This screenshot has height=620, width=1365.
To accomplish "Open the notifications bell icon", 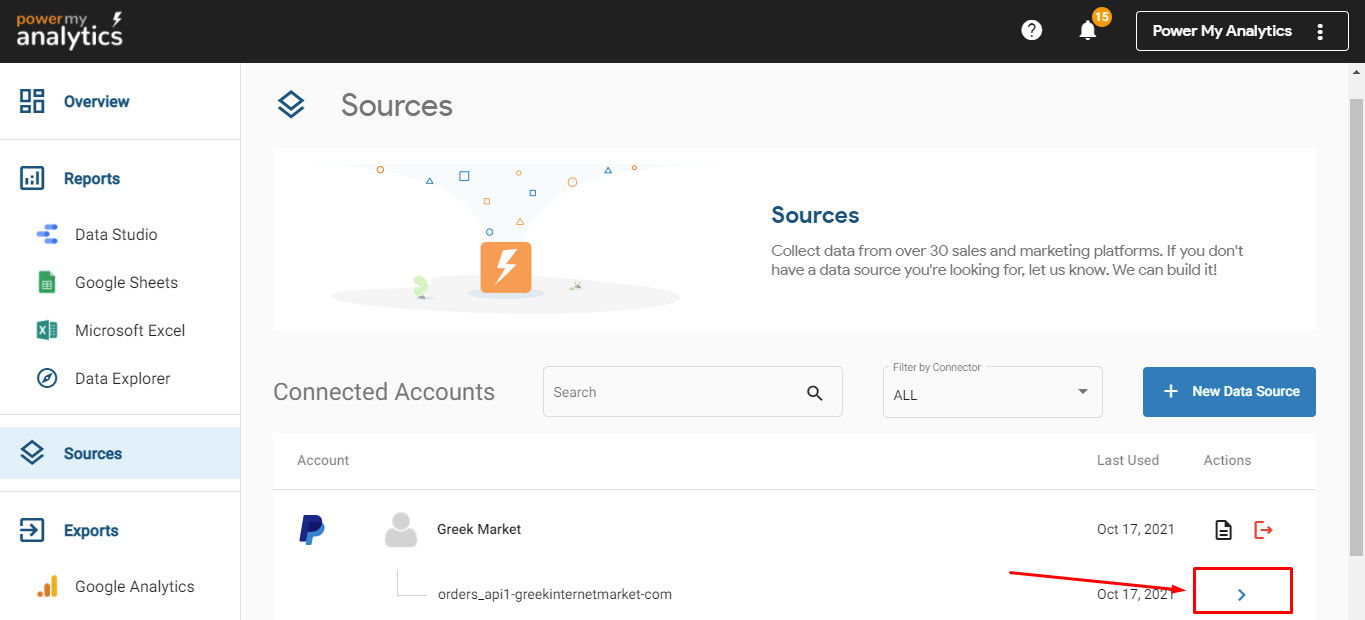I will [x=1088, y=31].
